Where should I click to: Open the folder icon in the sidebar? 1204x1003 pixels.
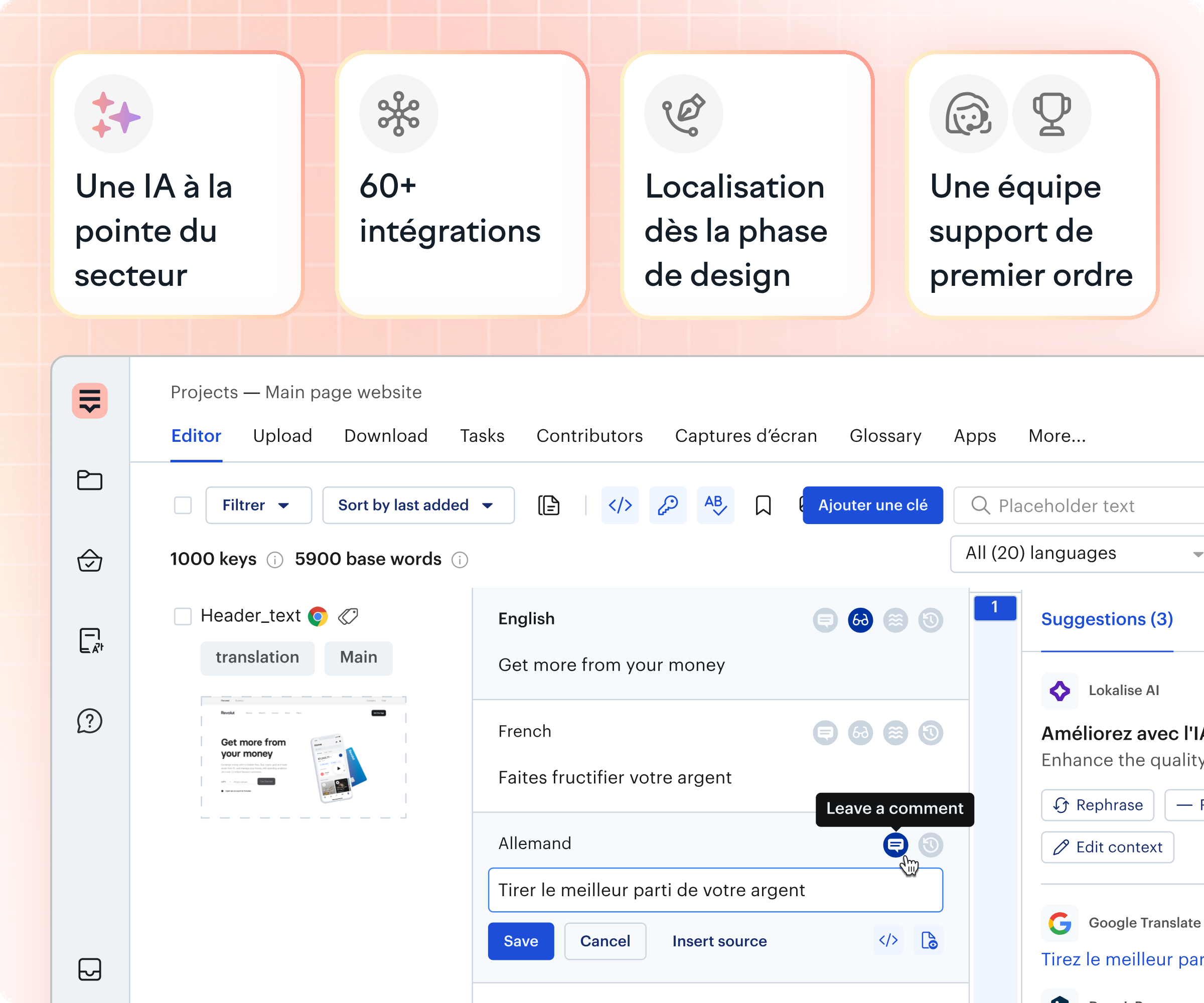(x=89, y=480)
